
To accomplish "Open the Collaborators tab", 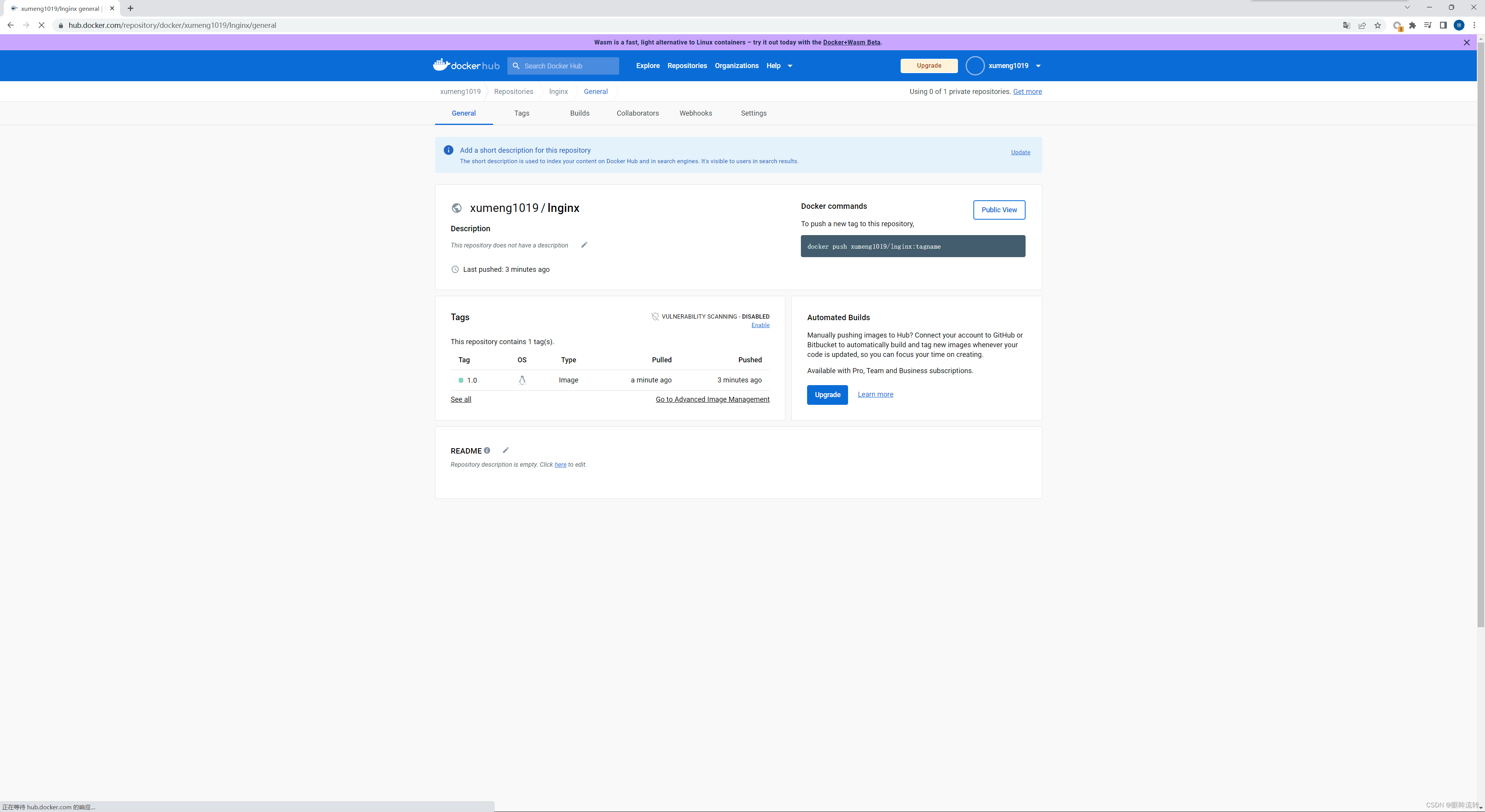I will (638, 113).
